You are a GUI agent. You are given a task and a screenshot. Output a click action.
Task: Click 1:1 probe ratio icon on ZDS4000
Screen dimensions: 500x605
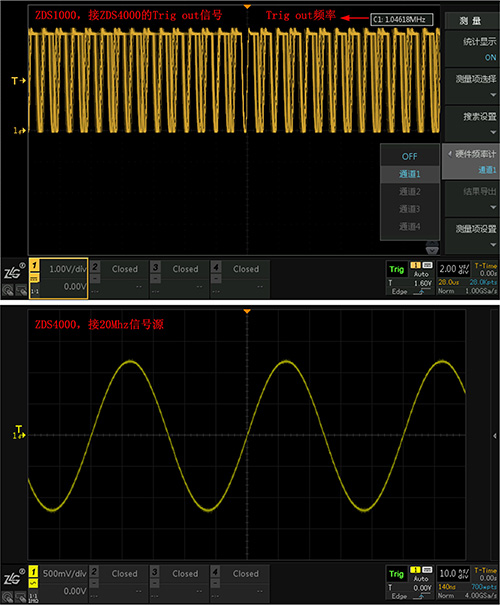pos(34,597)
